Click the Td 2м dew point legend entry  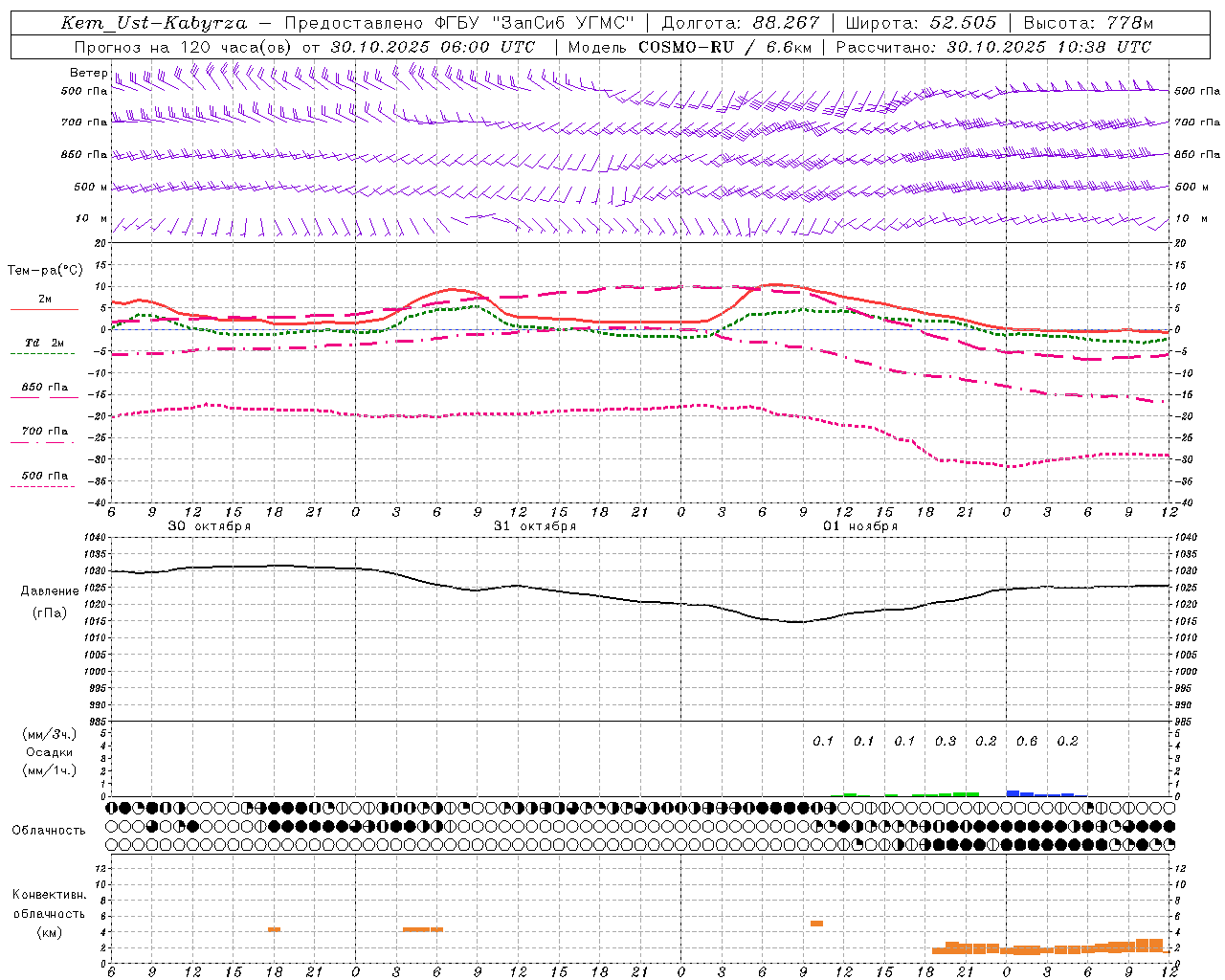pyautogui.click(x=44, y=347)
